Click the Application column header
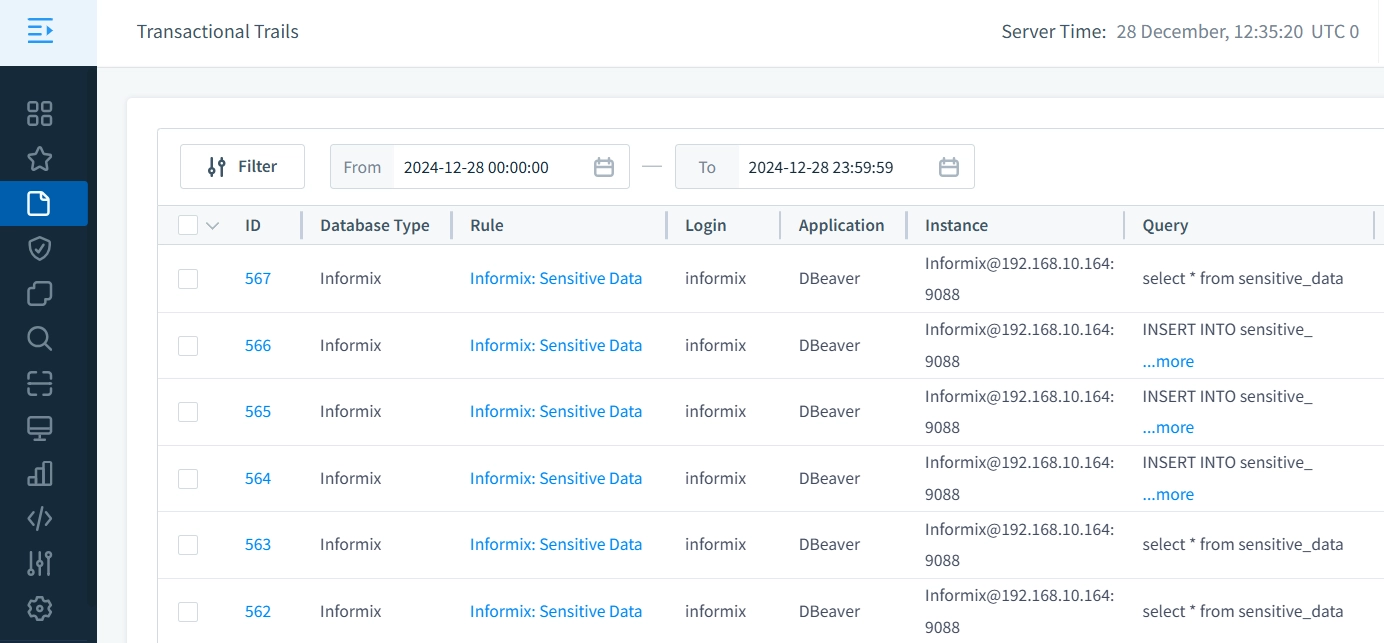 pyautogui.click(x=842, y=226)
